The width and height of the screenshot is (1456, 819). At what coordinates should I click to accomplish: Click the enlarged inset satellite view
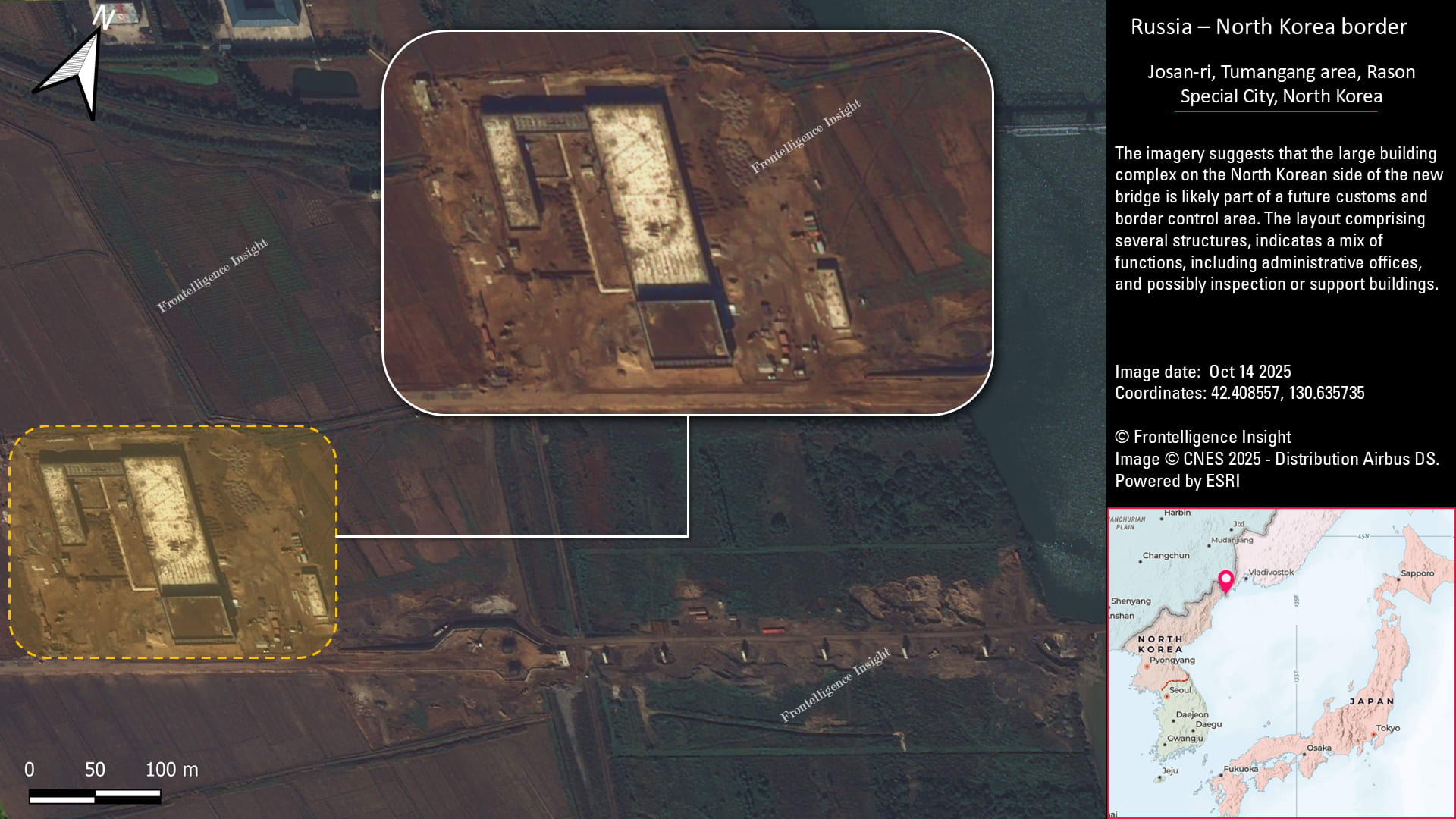coord(687,223)
